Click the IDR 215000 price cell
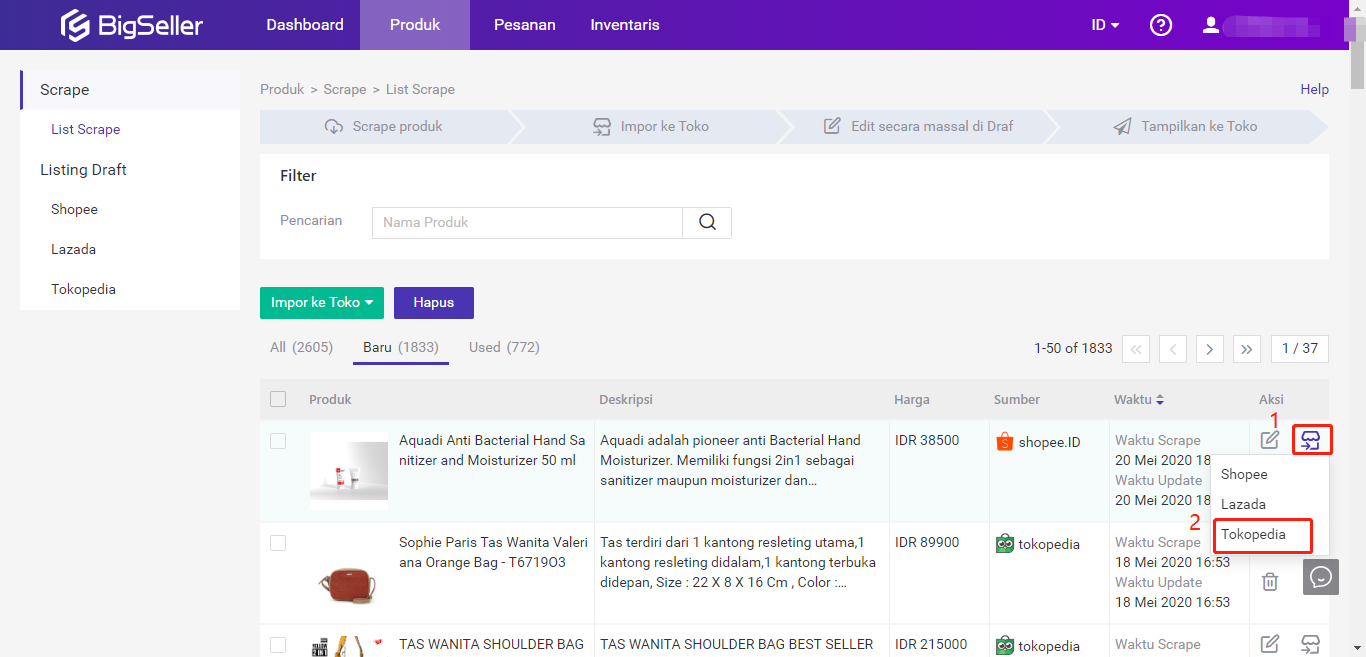 coord(931,645)
